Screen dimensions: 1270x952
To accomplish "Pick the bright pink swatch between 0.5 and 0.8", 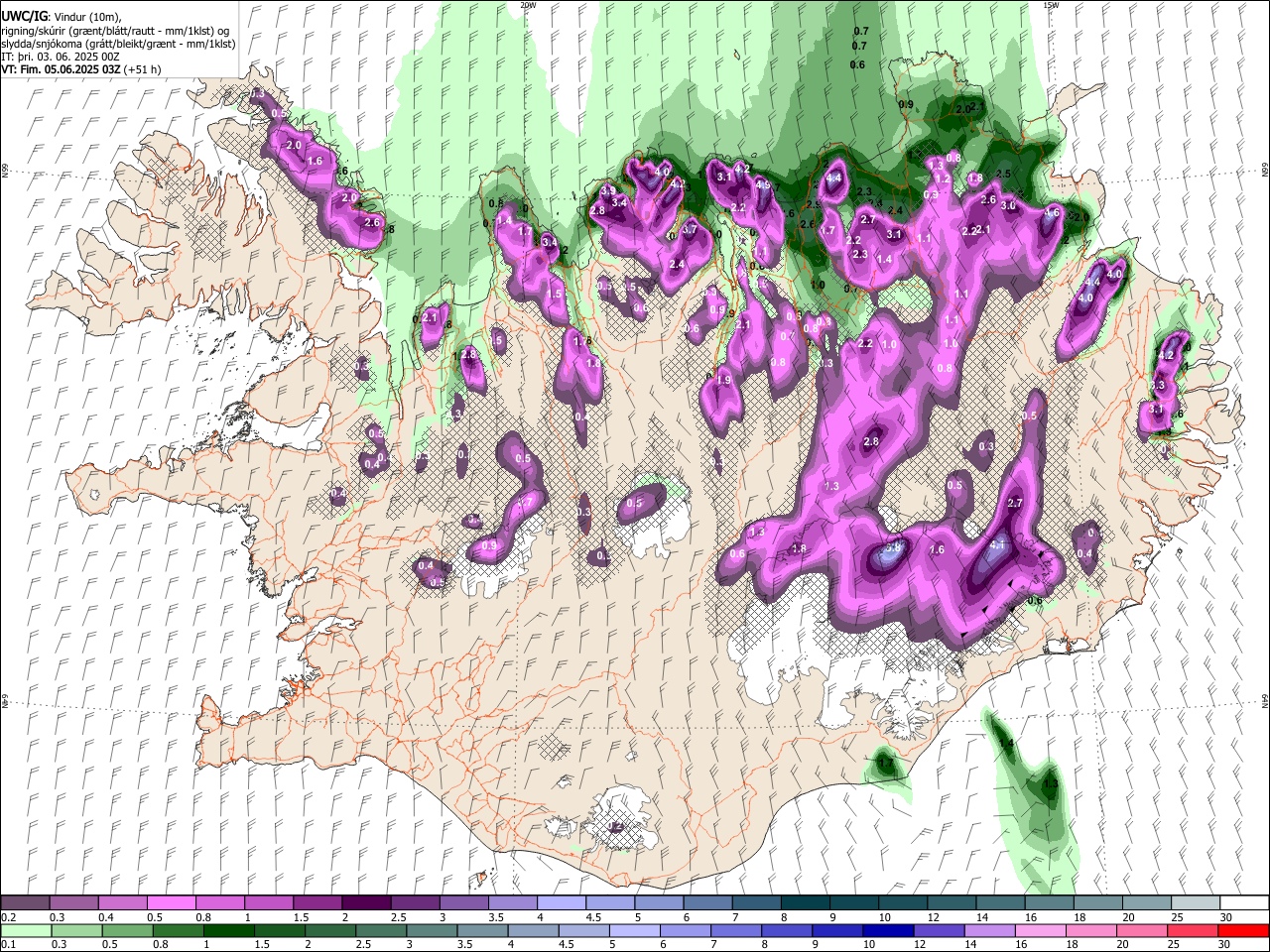I will pyautogui.click(x=171, y=903).
